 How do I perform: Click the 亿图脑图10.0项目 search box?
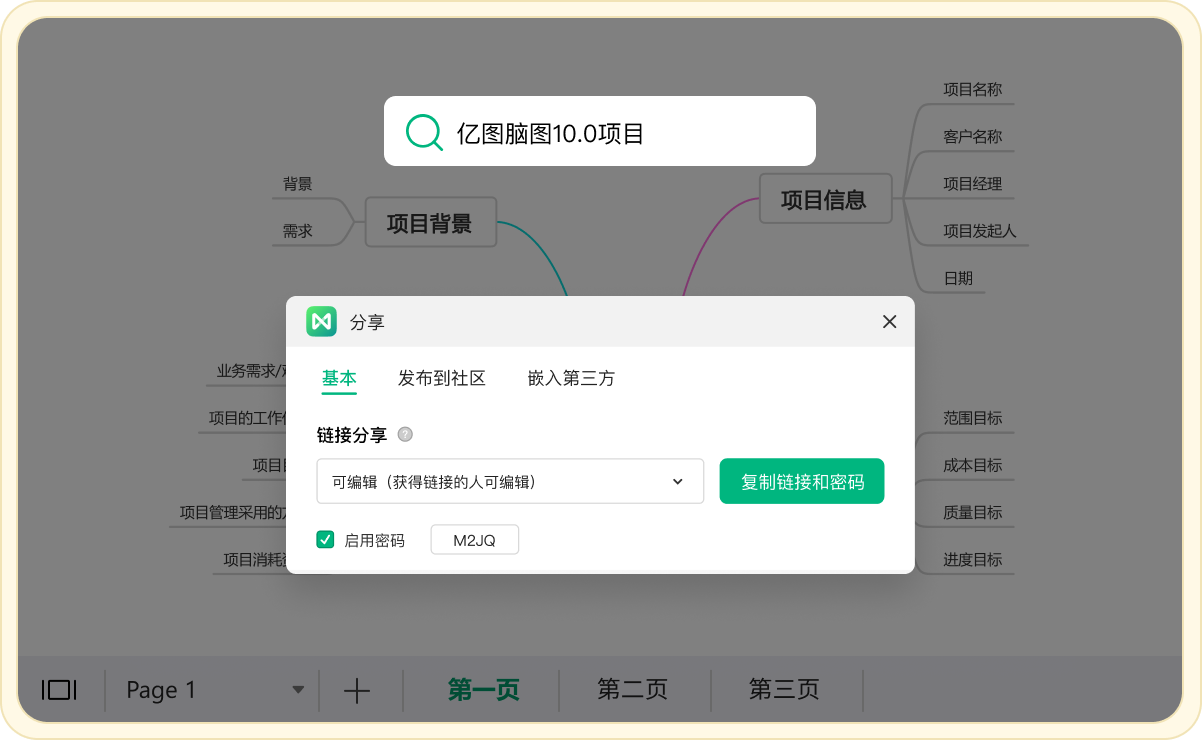pos(600,131)
